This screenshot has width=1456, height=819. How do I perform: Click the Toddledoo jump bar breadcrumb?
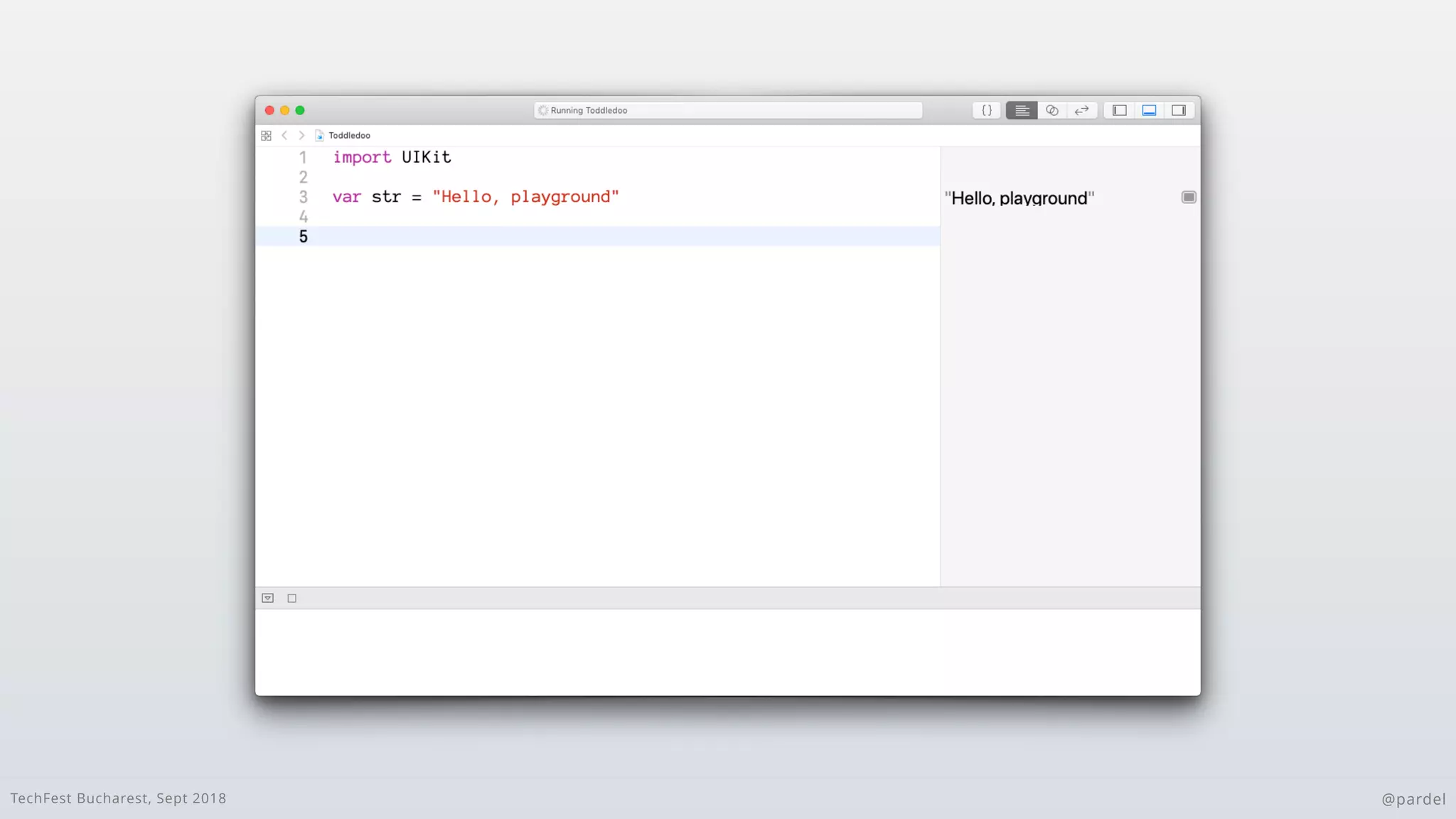[349, 135]
